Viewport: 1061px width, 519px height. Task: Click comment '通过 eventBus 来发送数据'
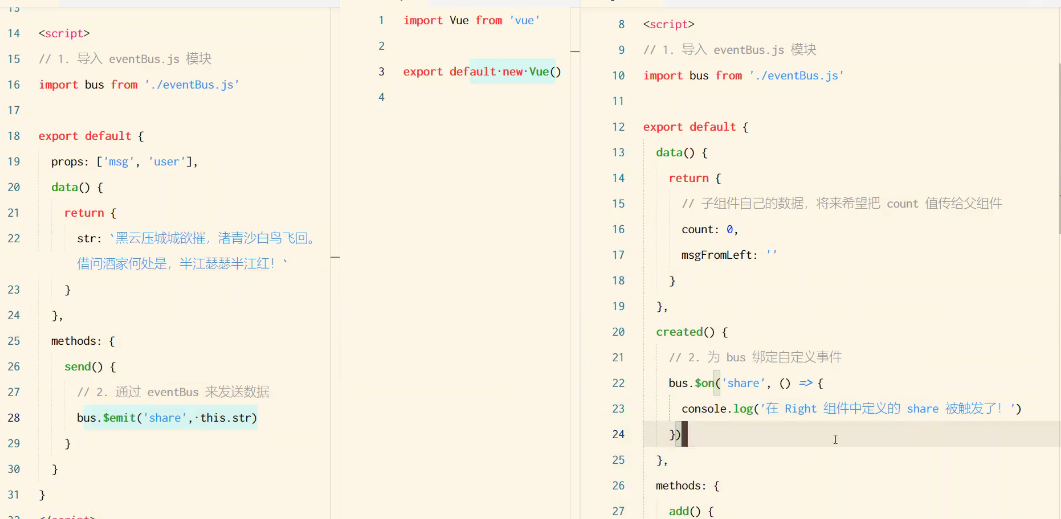coord(173,392)
